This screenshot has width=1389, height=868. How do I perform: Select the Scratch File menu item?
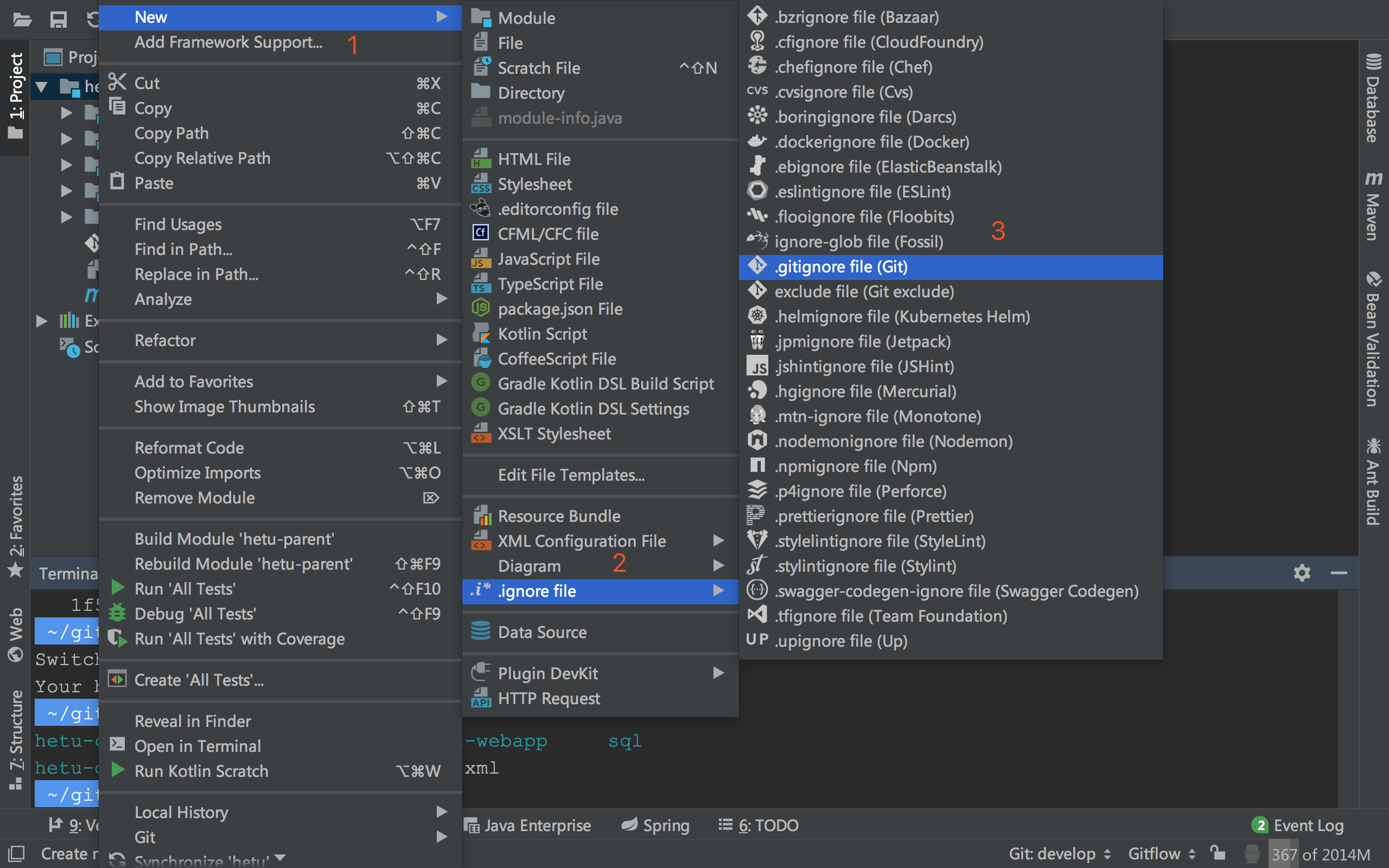point(600,68)
